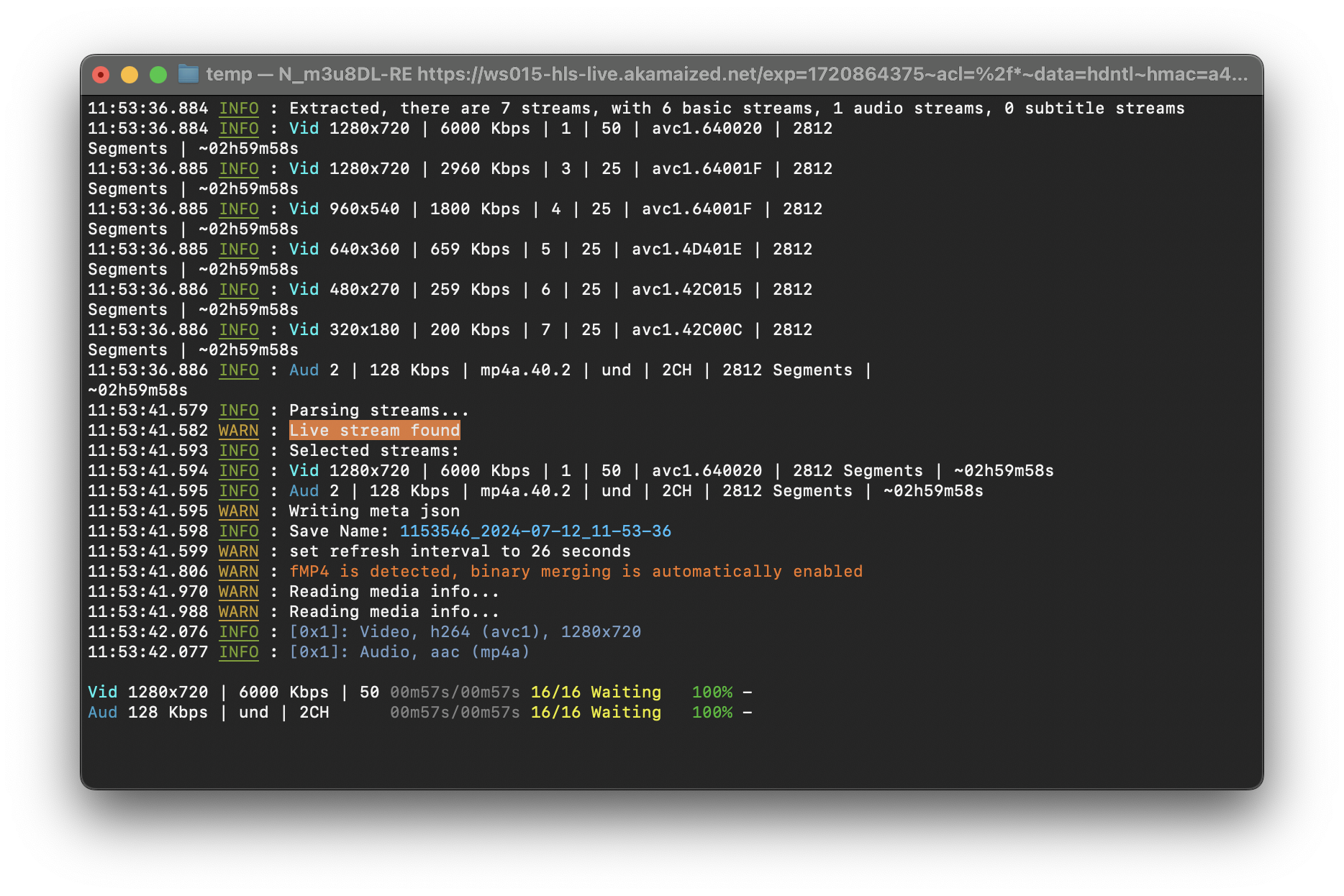This screenshot has height=896, width=1344.
Task: Click the 100% progress on the Aud row
Action: [712, 712]
